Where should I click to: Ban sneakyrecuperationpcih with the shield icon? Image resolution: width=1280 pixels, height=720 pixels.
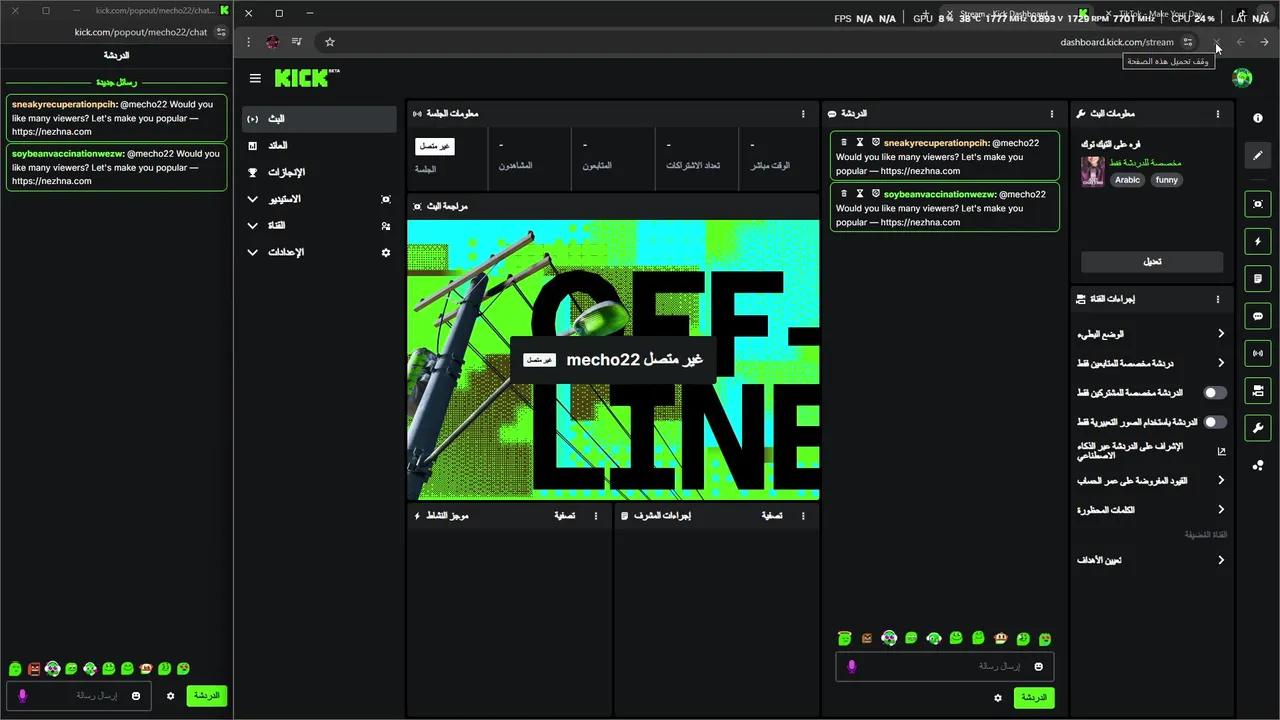(x=876, y=143)
